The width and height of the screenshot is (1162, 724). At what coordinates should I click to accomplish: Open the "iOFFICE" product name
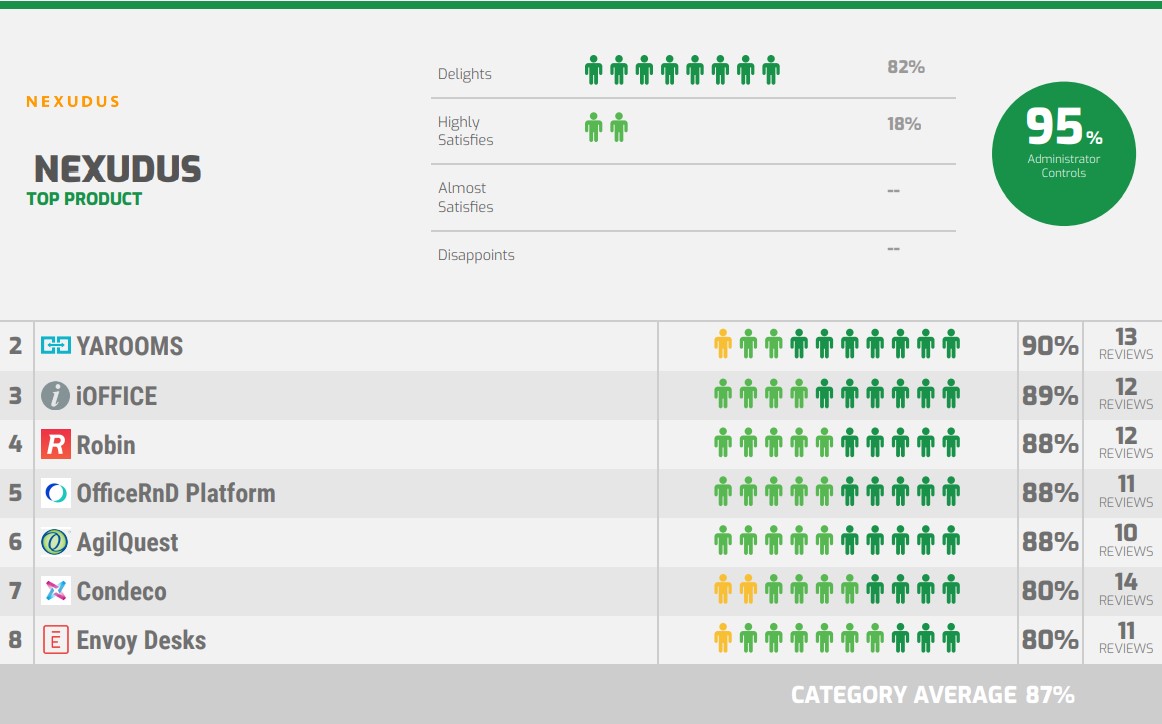coord(116,396)
